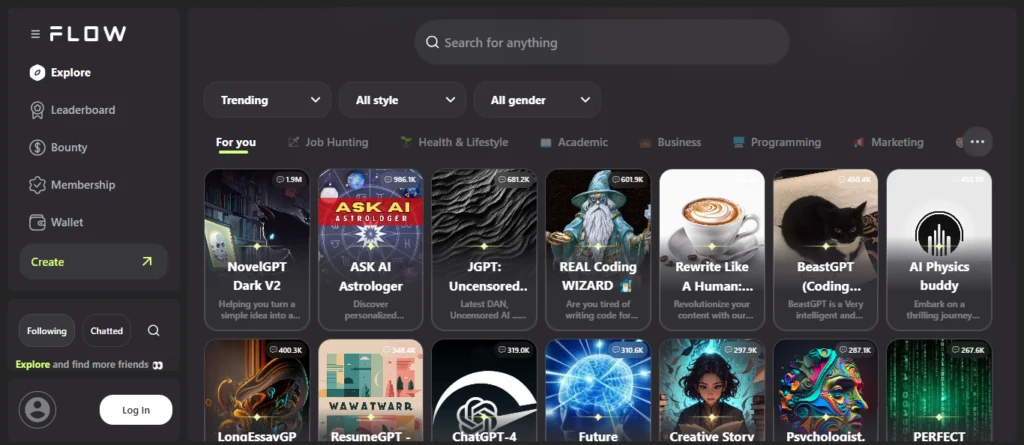Screen dimensions: 1024x445
Task: Open the ASK AI Astrologer card
Action: pyautogui.click(x=370, y=250)
